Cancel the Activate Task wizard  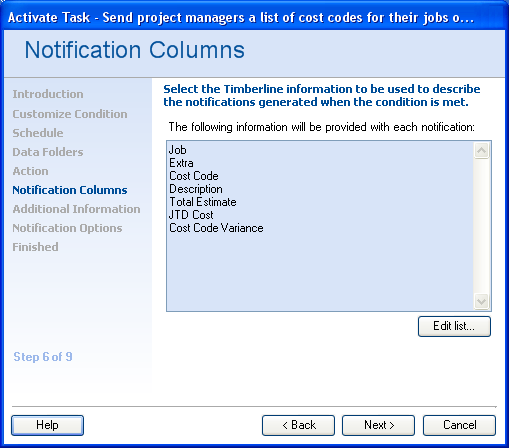pos(459,425)
